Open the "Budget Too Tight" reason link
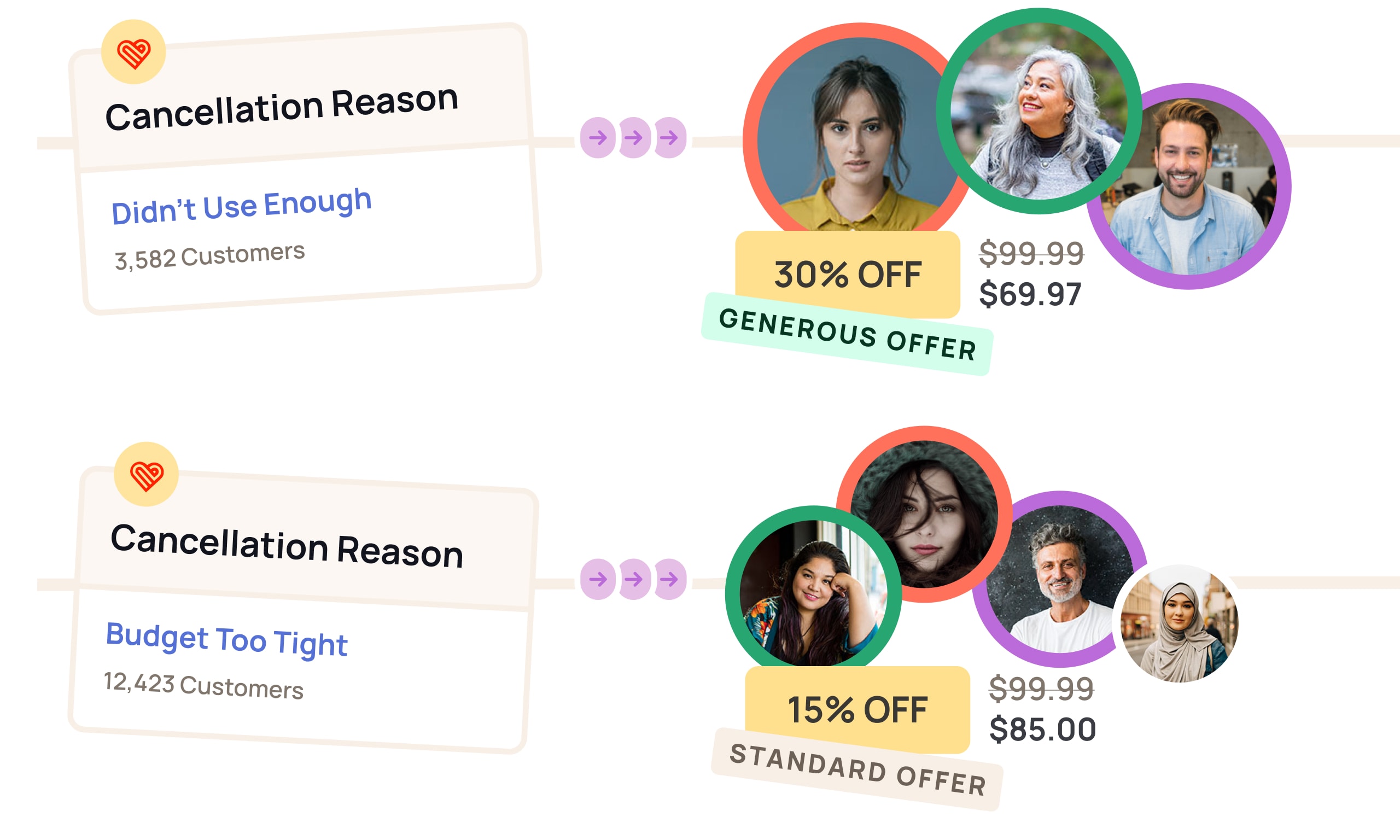 tap(226, 639)
